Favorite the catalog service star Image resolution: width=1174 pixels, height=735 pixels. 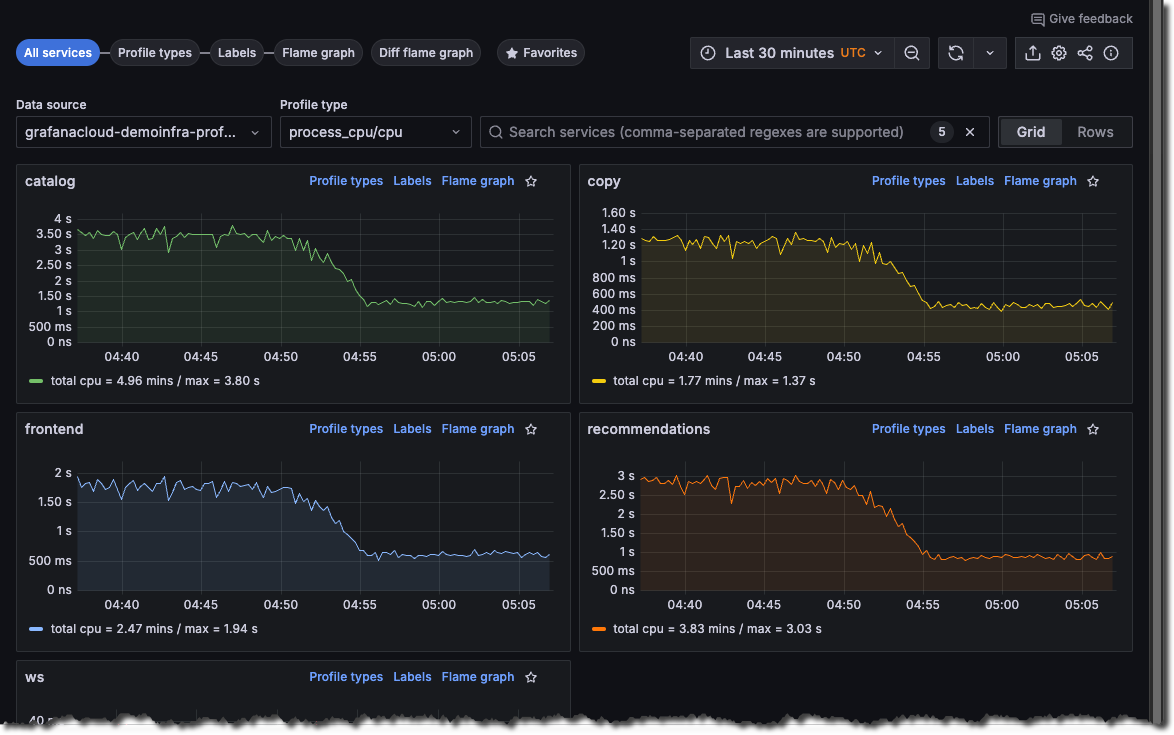click(x=532, y=181)
